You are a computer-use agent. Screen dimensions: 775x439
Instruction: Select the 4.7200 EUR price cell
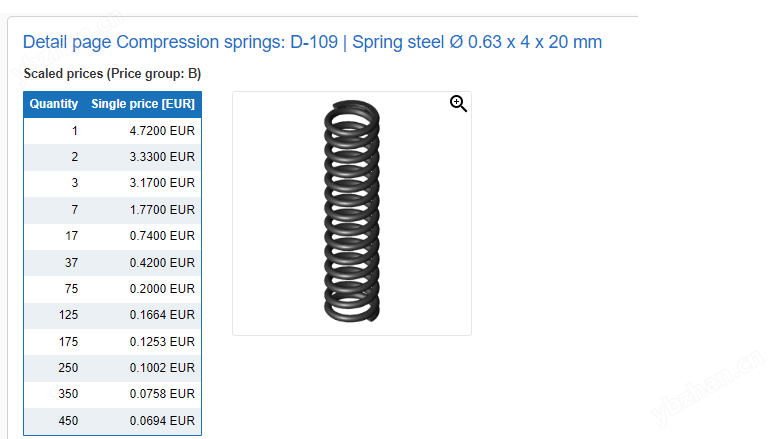coord(162,131)
